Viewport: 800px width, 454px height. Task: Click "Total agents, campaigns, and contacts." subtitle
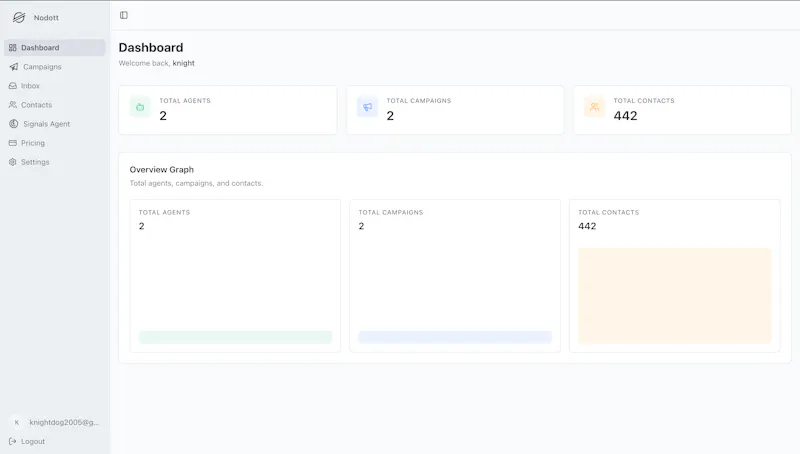point(196,183)
